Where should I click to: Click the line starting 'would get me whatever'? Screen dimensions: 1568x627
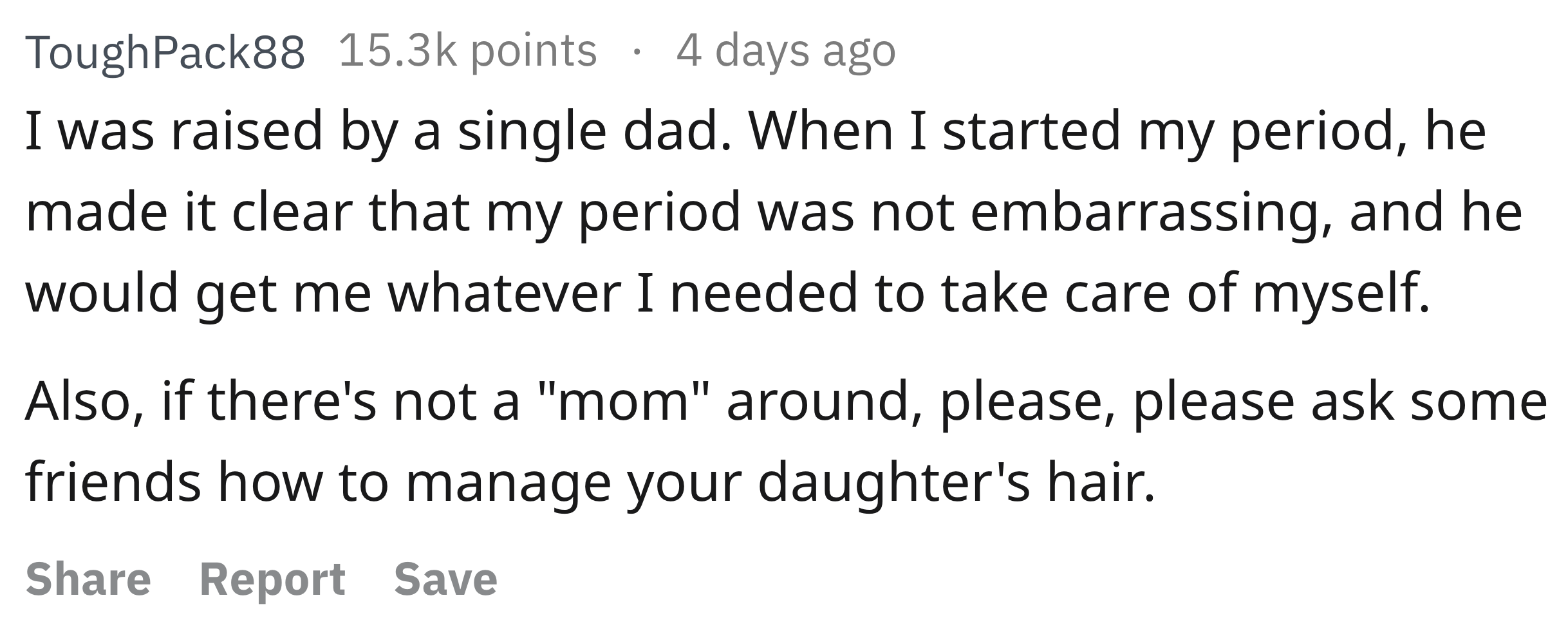pos(727,294)
